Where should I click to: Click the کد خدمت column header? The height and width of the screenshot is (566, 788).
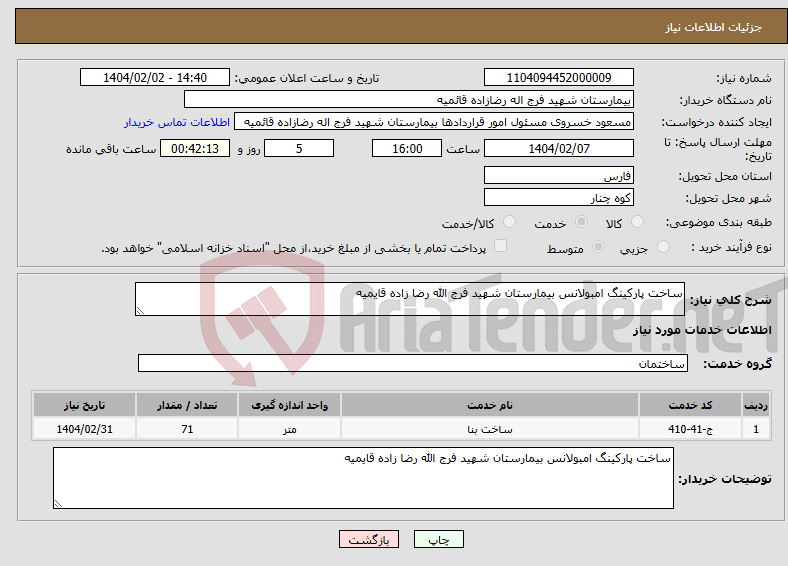691,405
